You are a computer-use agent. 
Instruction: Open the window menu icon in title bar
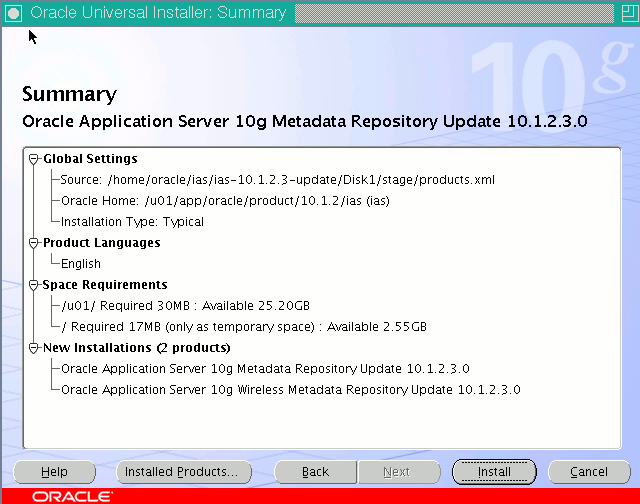coord(13,13)
